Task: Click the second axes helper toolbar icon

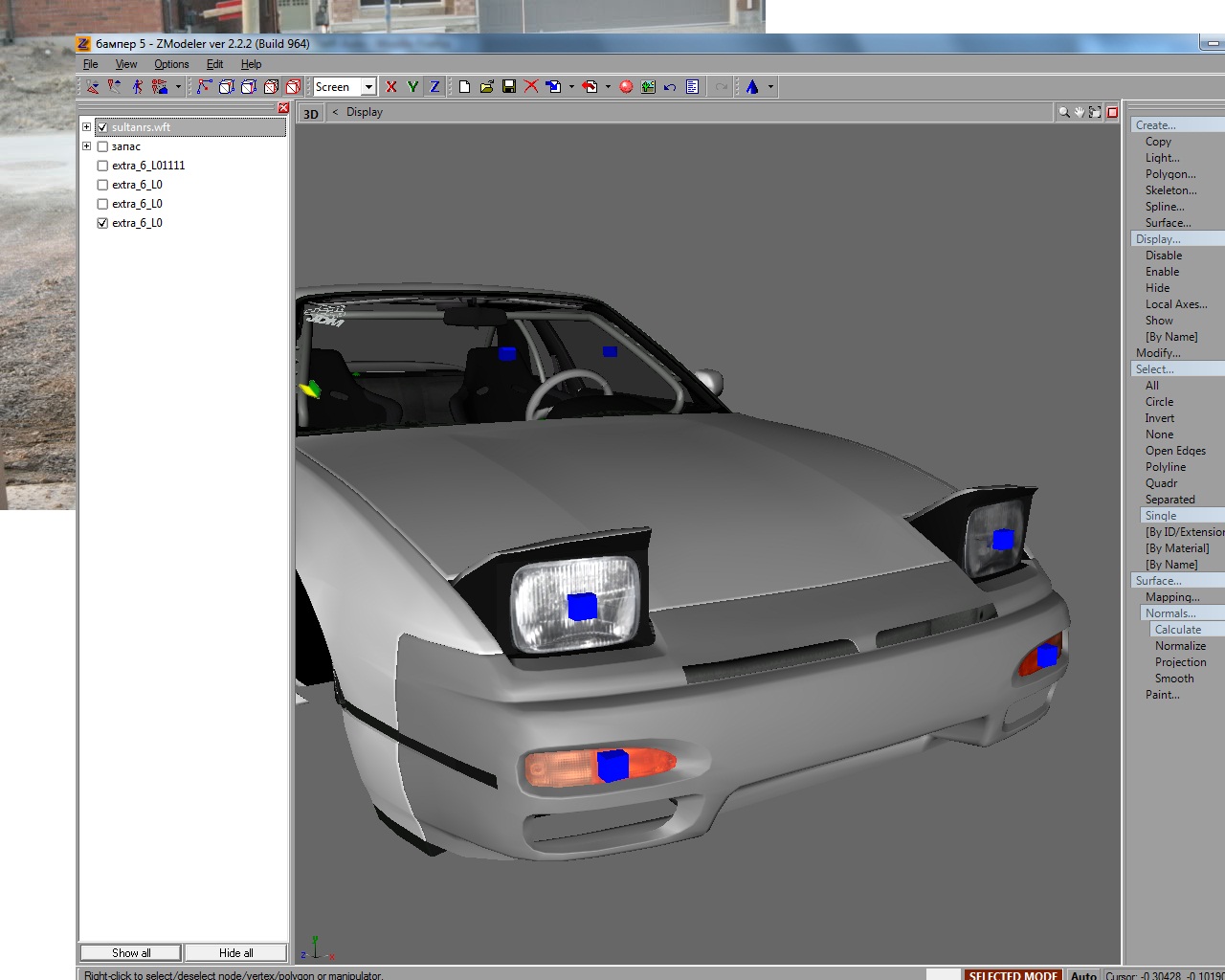Action: tap(115, 86)
